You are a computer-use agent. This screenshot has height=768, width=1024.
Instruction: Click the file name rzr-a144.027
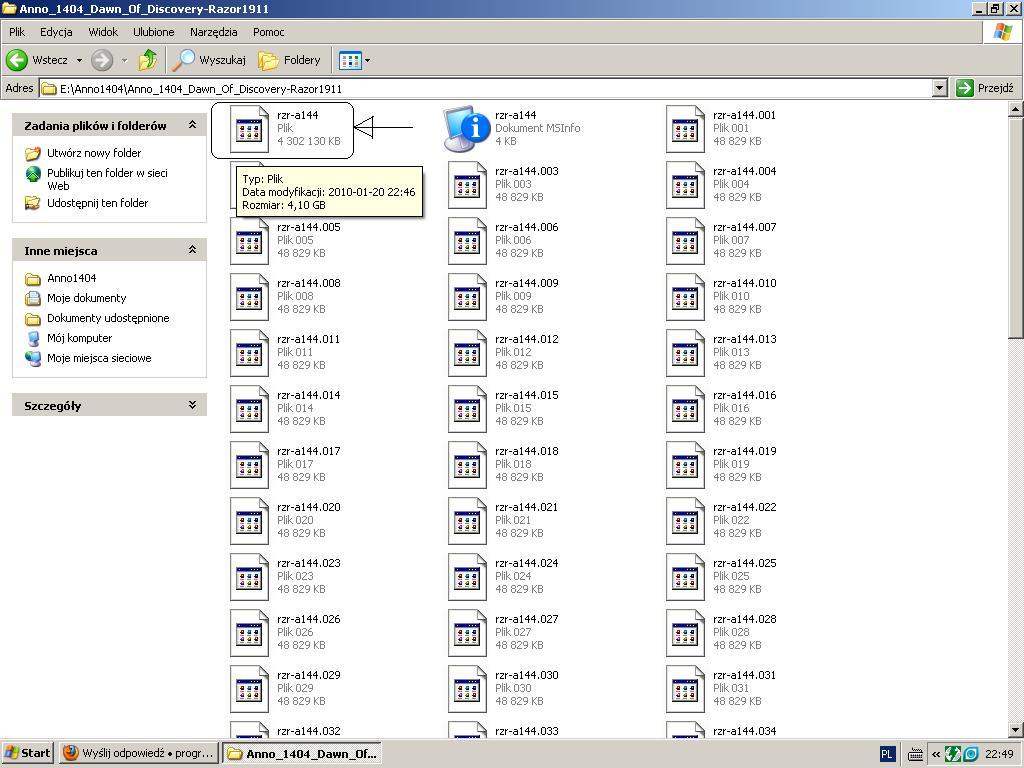click(x=526, y=619)
